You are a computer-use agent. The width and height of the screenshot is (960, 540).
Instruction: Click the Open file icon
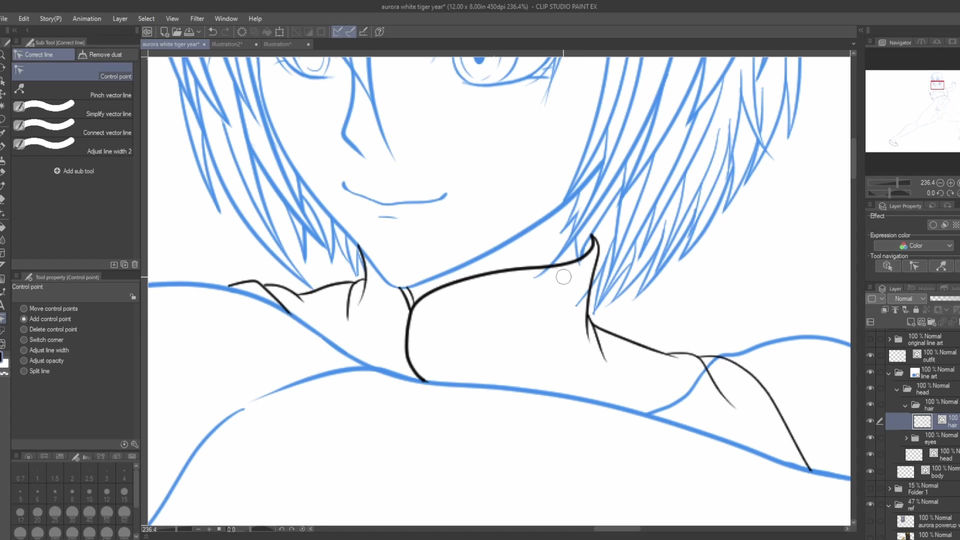coord(176,32)
